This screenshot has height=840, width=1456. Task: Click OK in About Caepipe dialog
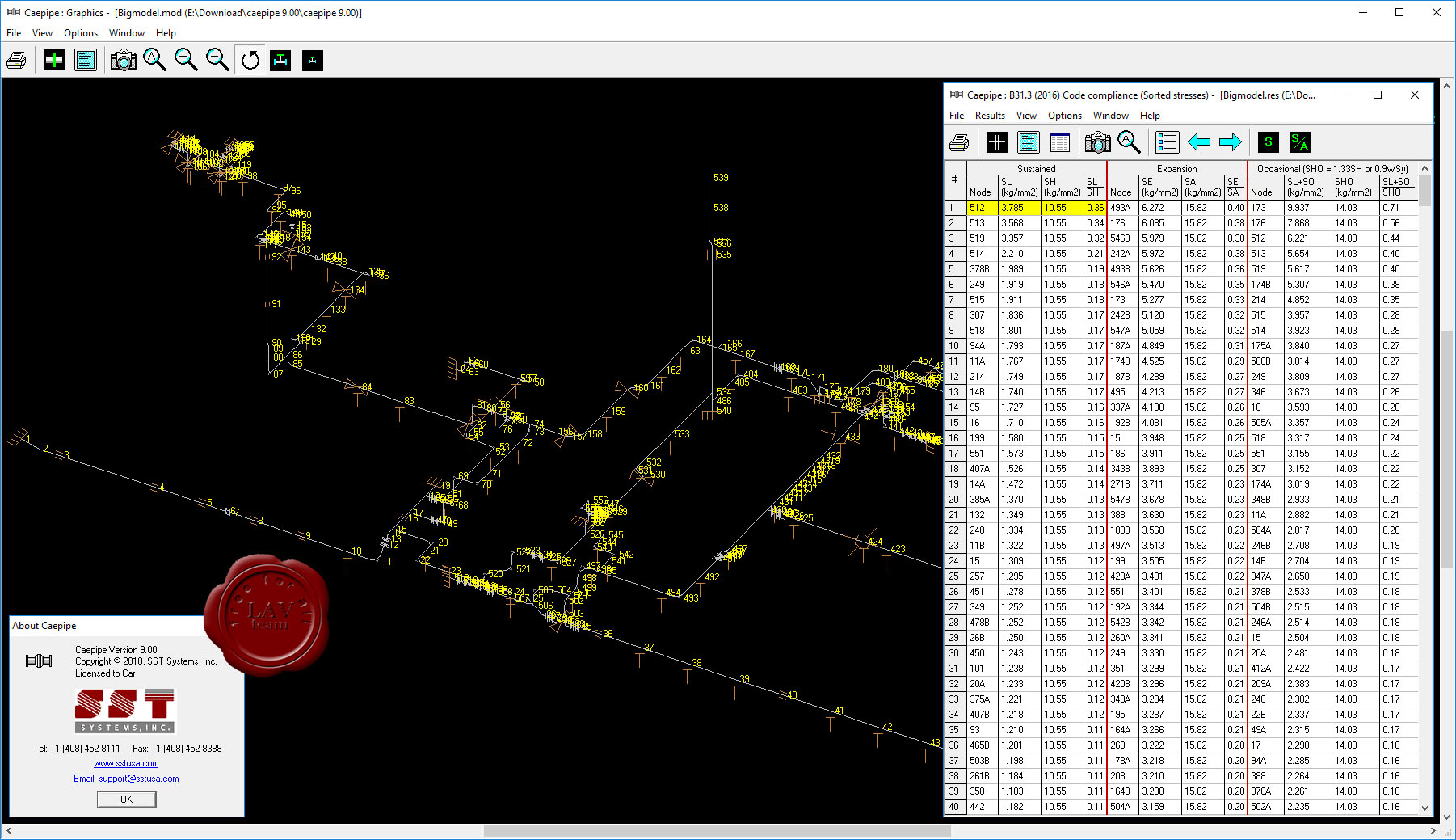[127, 800]
